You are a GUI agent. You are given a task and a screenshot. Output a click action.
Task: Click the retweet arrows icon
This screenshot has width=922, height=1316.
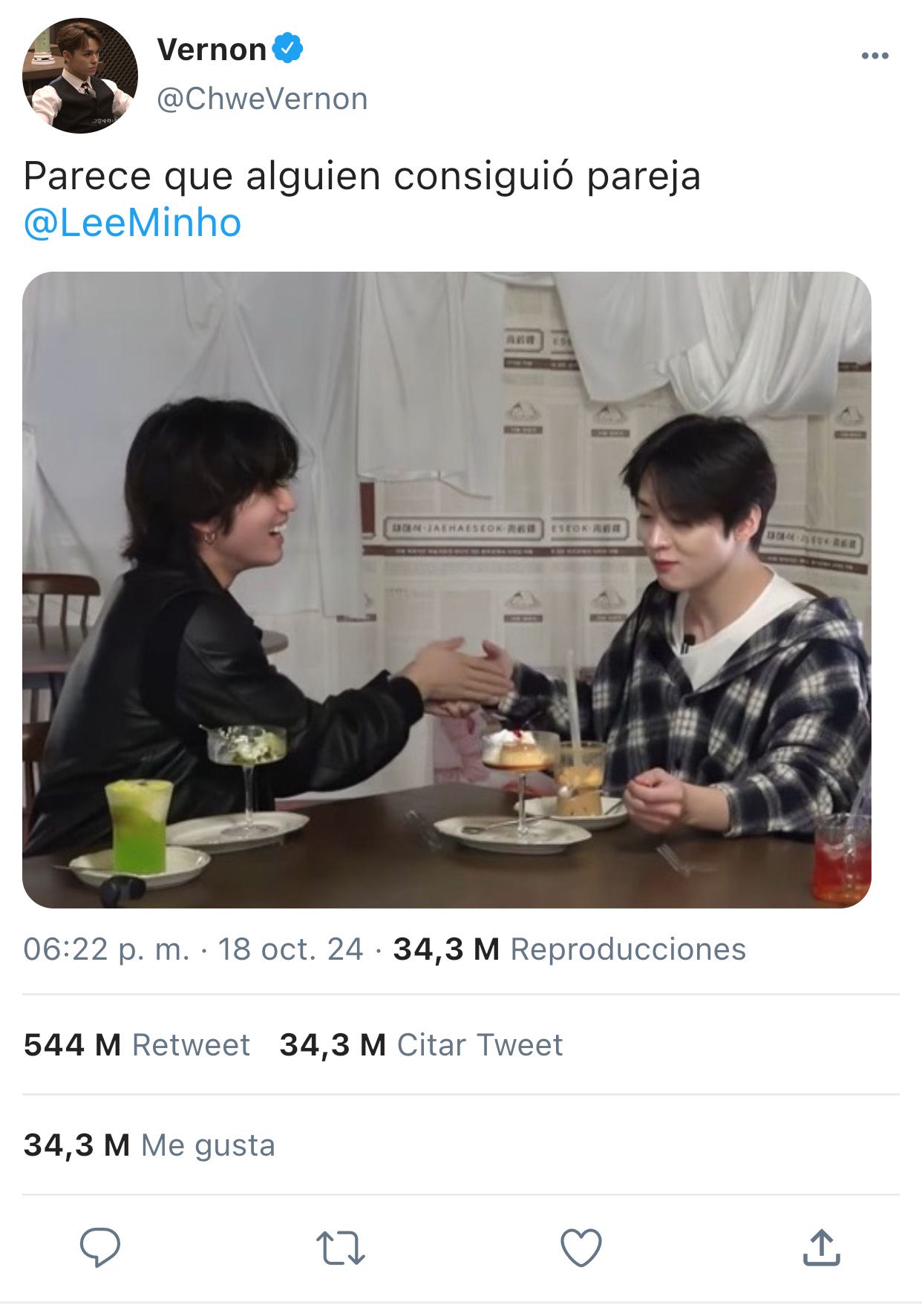click(341, 1248)
